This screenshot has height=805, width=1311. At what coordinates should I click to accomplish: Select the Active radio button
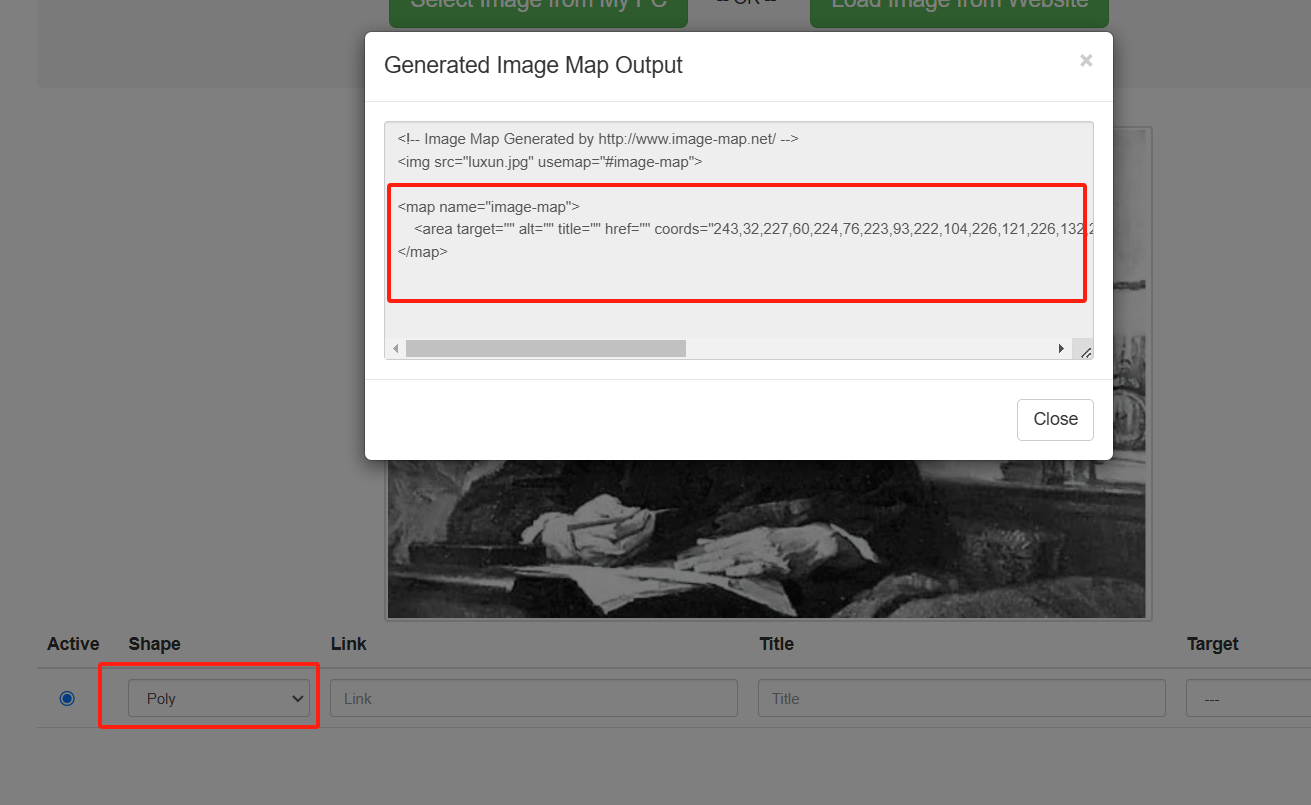pos(67,698)
